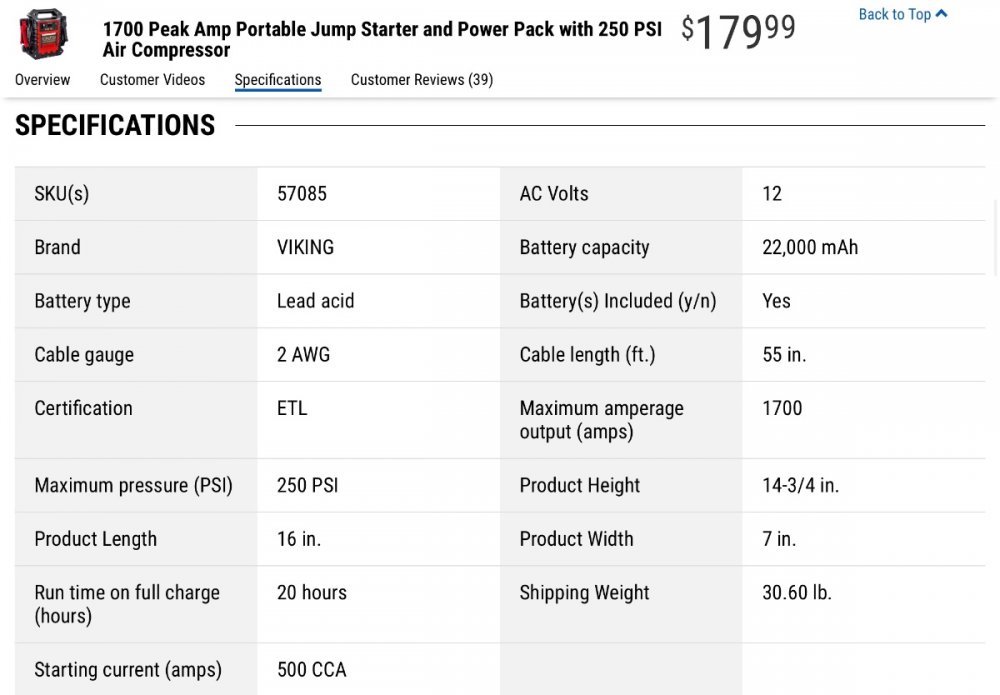Click the SKU value 57085
The width and height of the screenshot is (1000, 695).
(x=302, y=194)
